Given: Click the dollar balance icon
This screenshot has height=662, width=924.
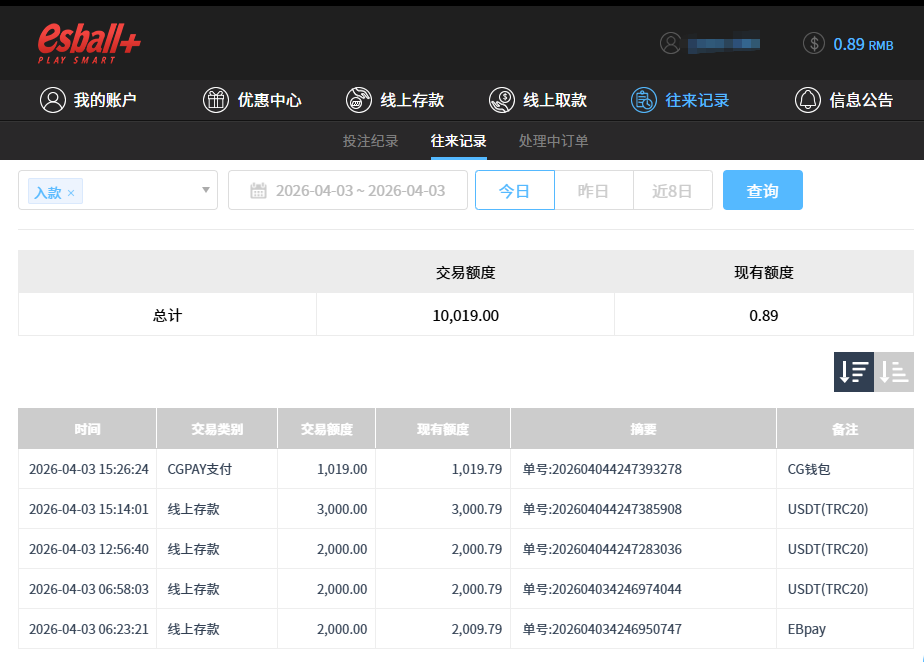Looking at the screenshot, I should tap(814, 44).
